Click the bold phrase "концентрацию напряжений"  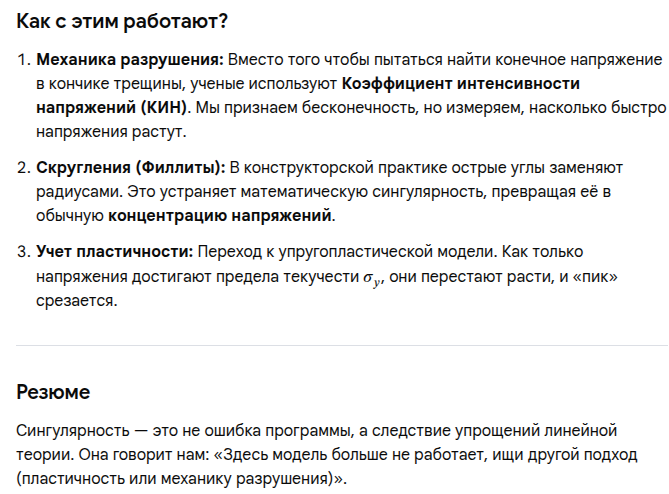point(221,215)
